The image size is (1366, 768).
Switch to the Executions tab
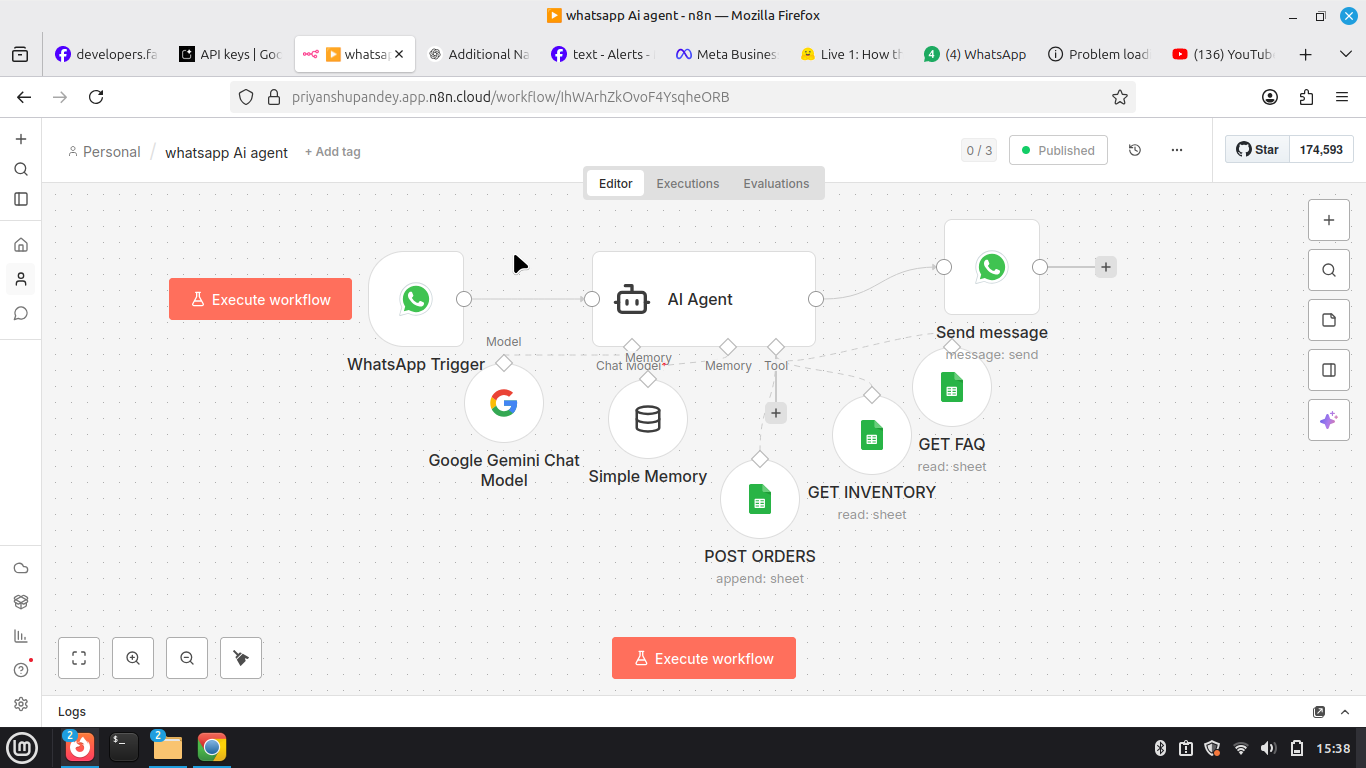[688, 183]
